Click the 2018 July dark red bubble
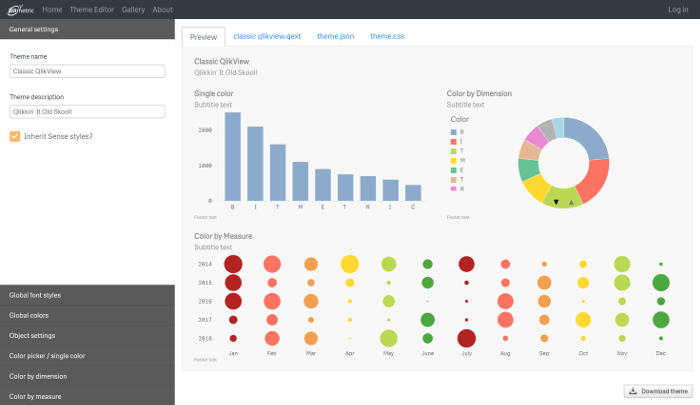Viewport: 700px width, 405px height. coord(467,338)
